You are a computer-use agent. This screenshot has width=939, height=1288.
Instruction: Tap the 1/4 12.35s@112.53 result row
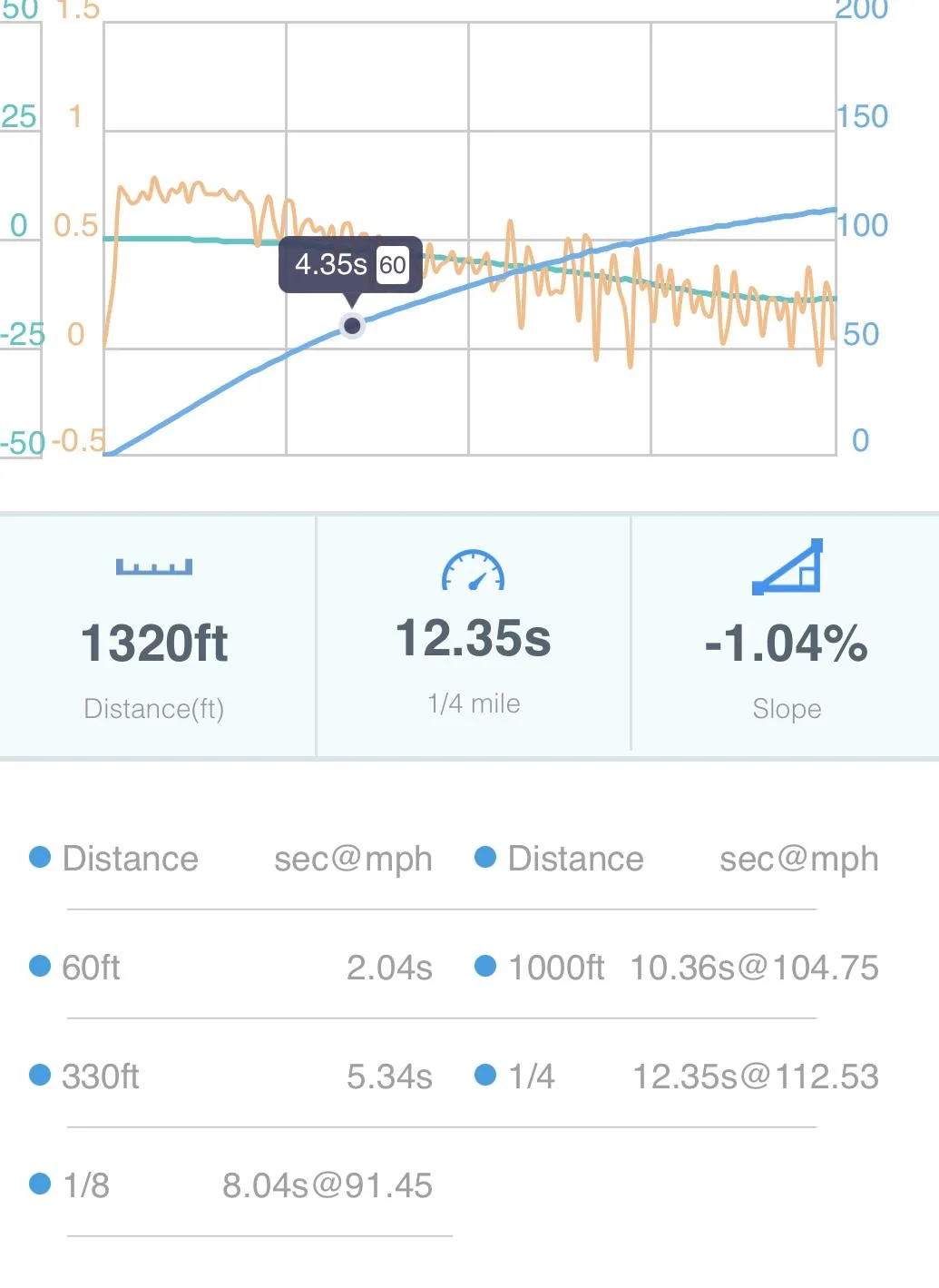pos(677,1077)
